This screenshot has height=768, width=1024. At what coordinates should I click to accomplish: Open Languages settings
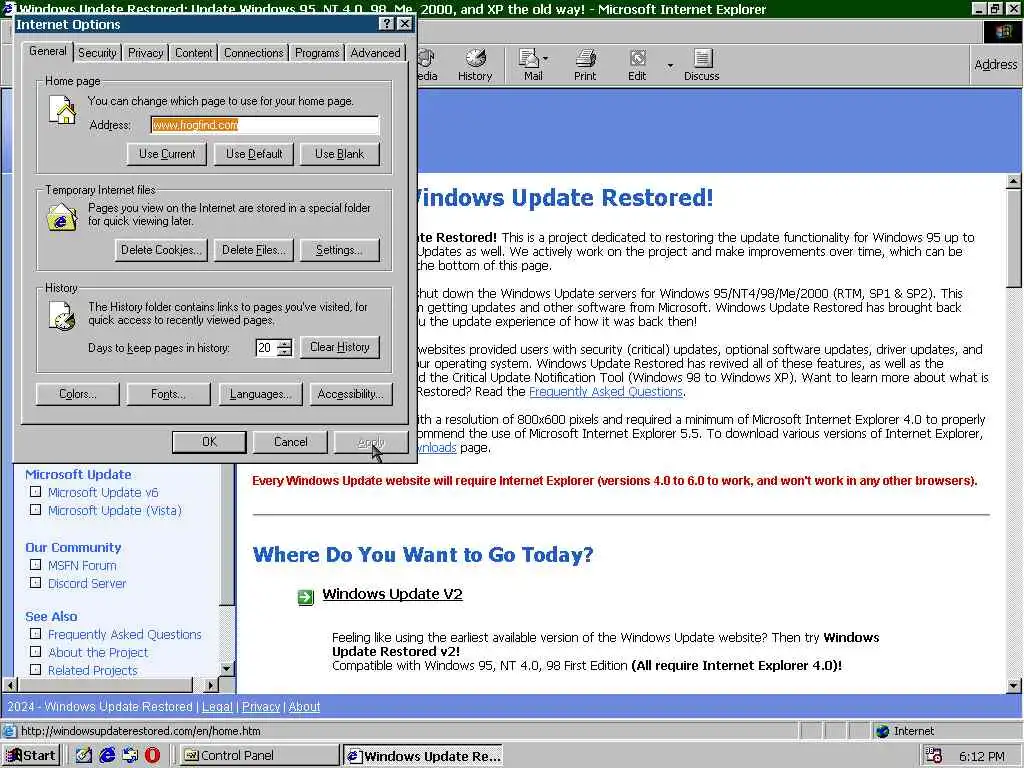260,394
